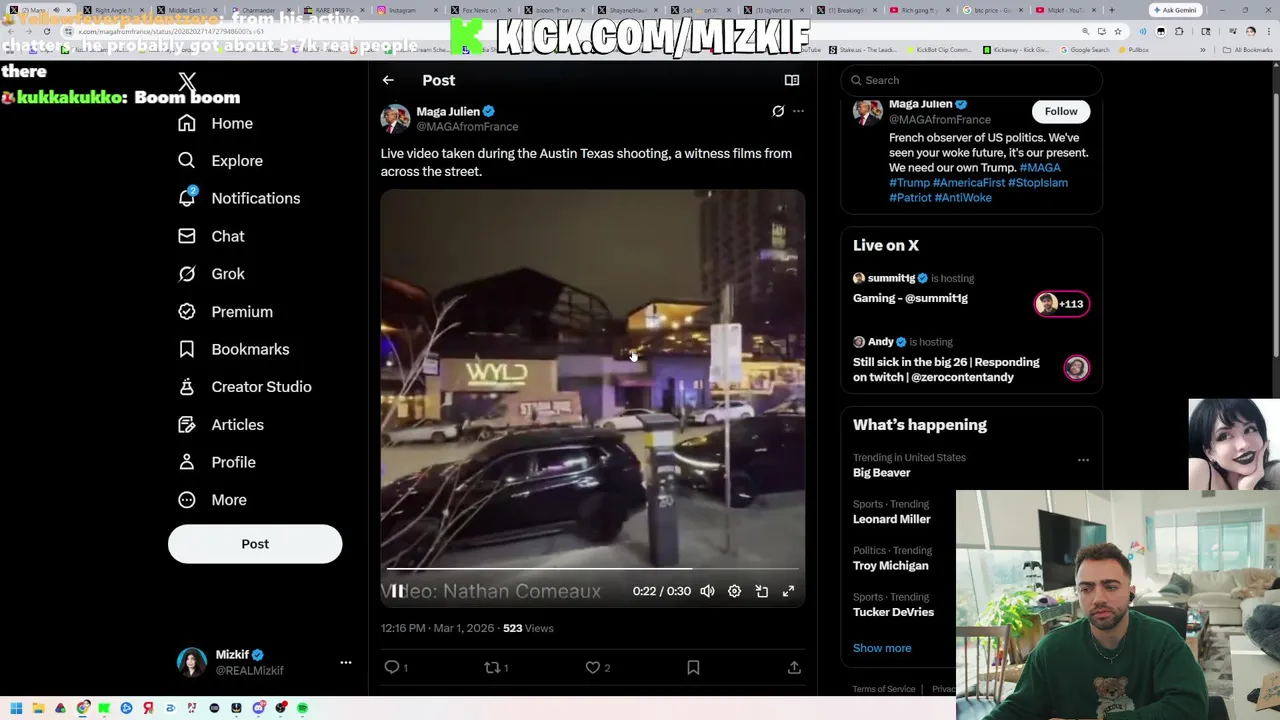The image size is (1280, 720).
Task: Click the #StopIslam hashtag
Action: (1038, 183)
